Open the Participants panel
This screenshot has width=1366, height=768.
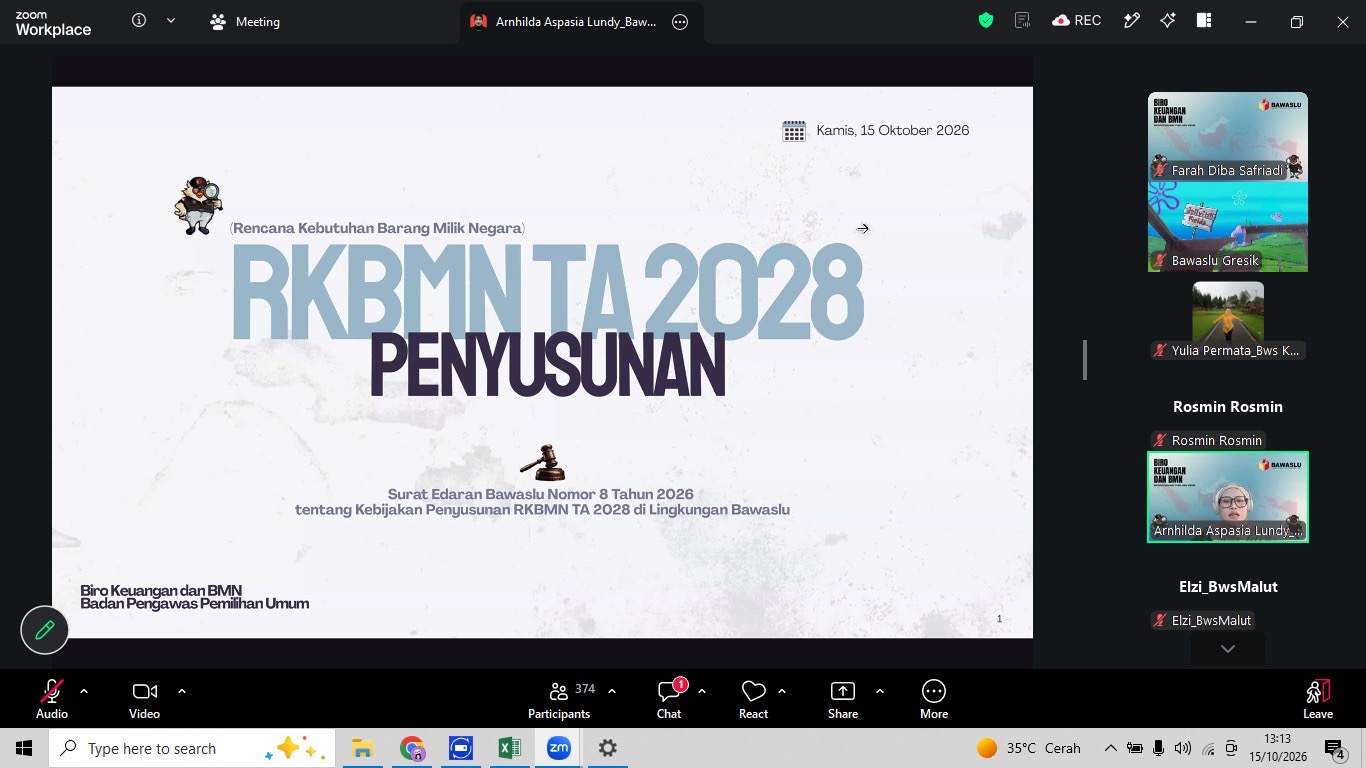(x=560, y=699)
